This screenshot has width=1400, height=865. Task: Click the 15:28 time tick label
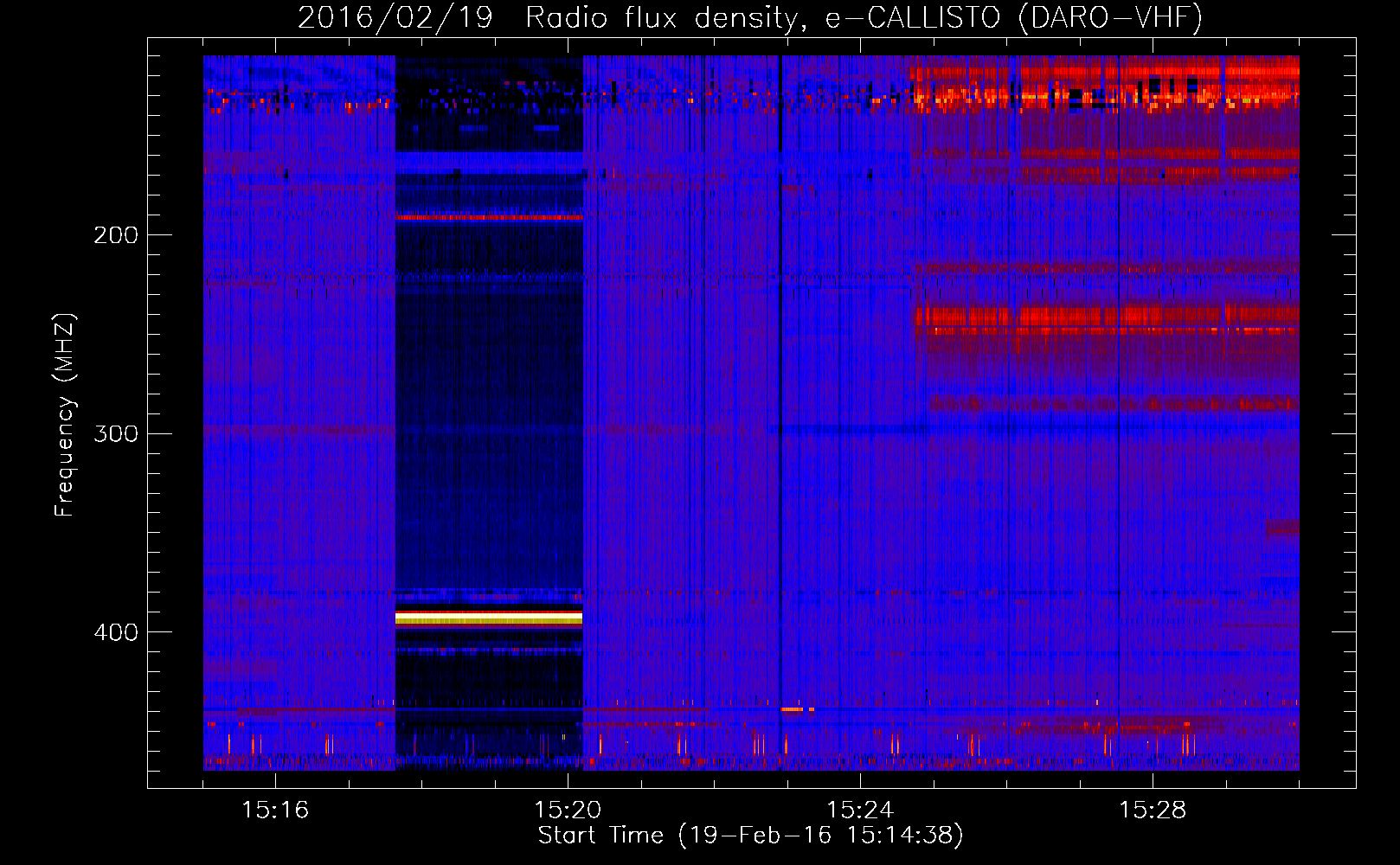(x=1153, y=810)
